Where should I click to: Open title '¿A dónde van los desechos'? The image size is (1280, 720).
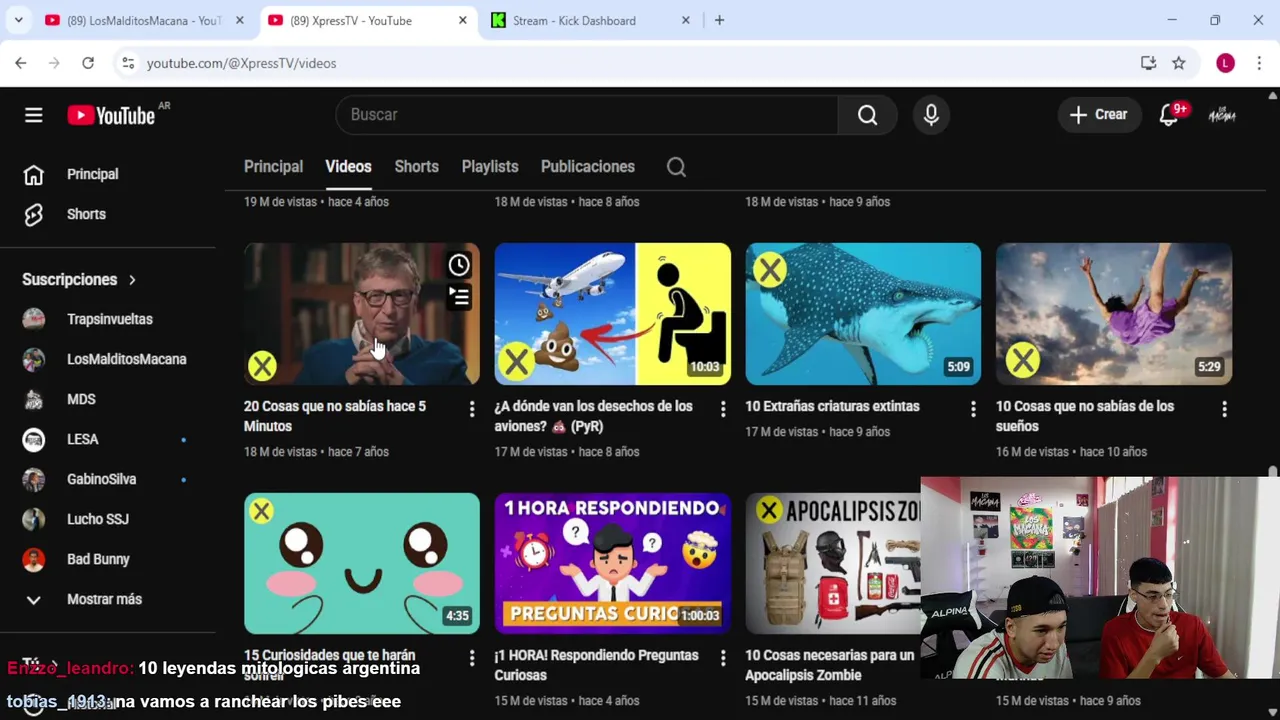(x=593, y=416)
